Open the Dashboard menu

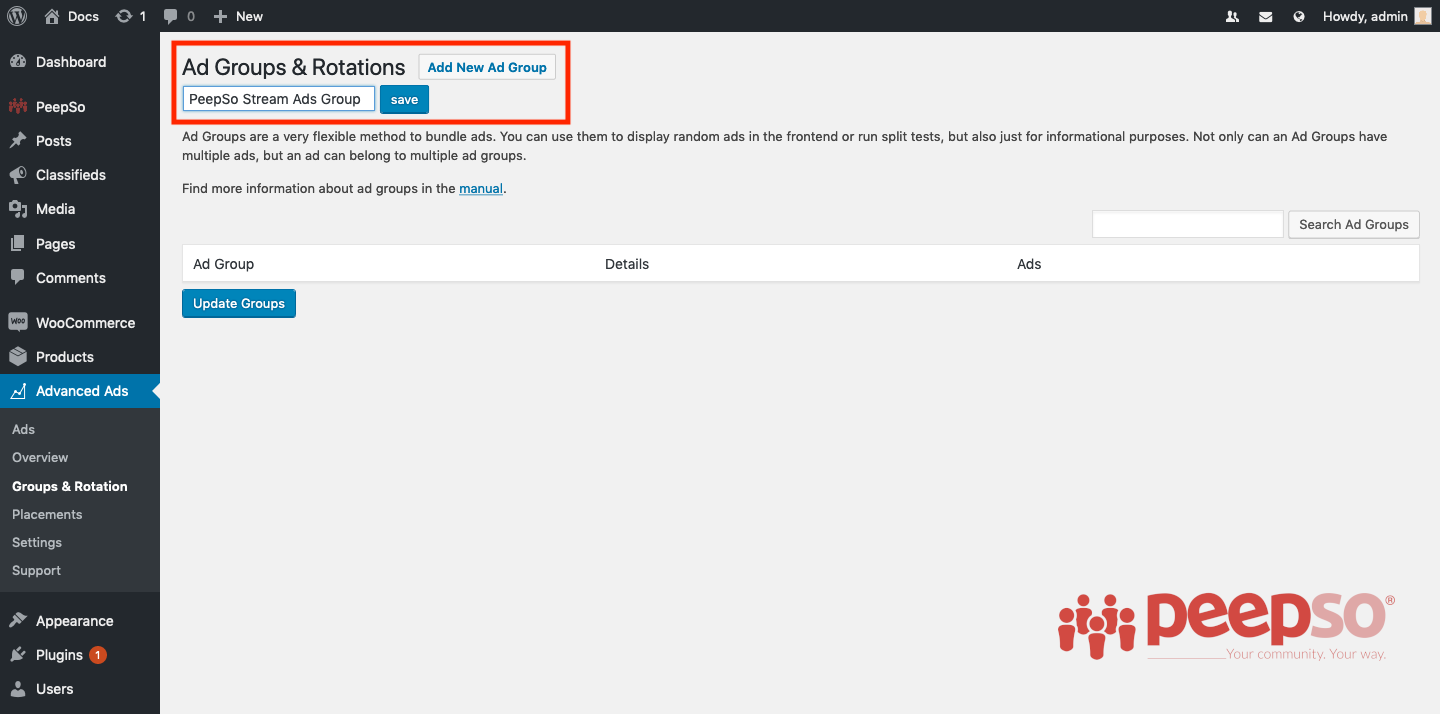(x=80, y=62)
